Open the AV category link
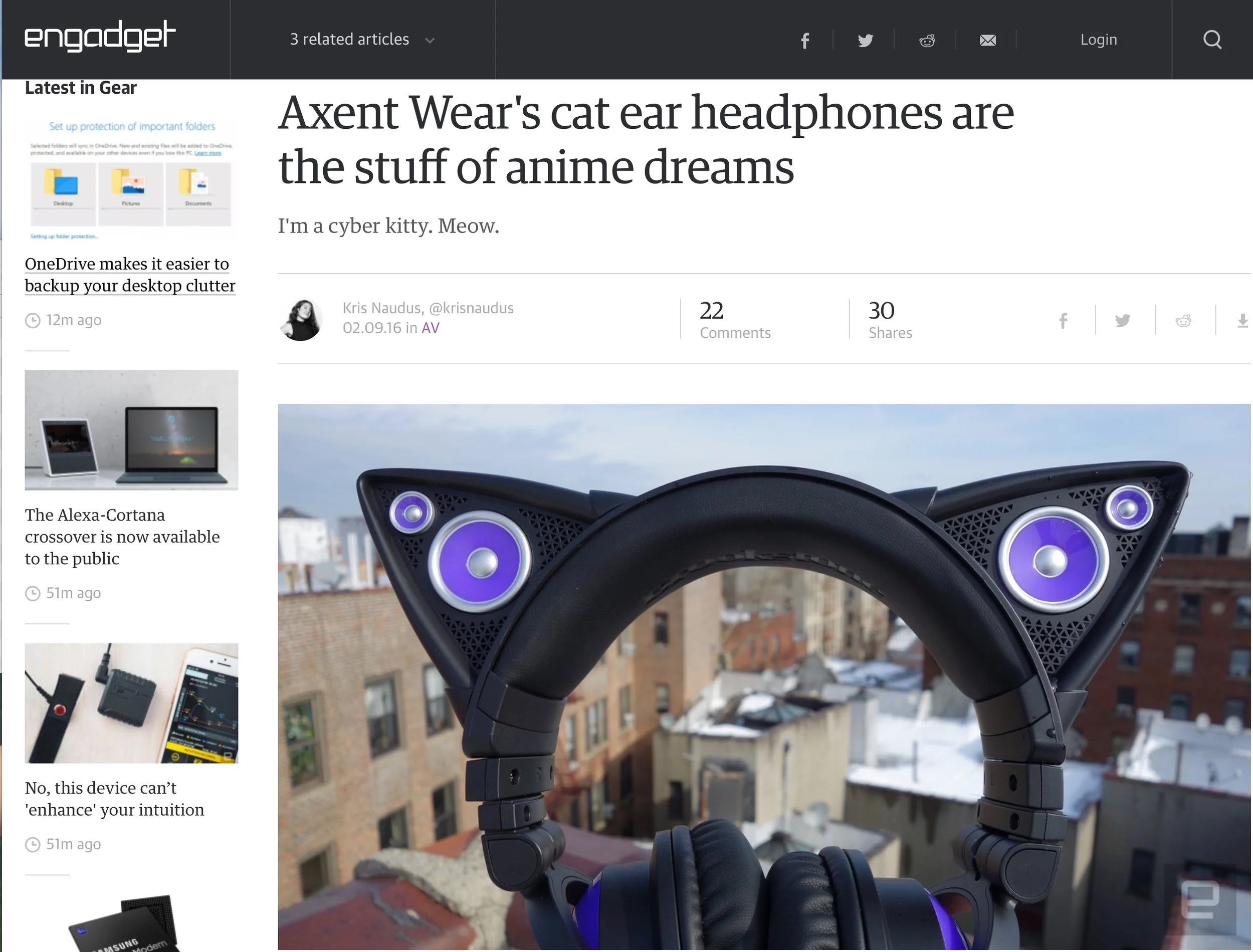1253x952 pixels. 431,328
